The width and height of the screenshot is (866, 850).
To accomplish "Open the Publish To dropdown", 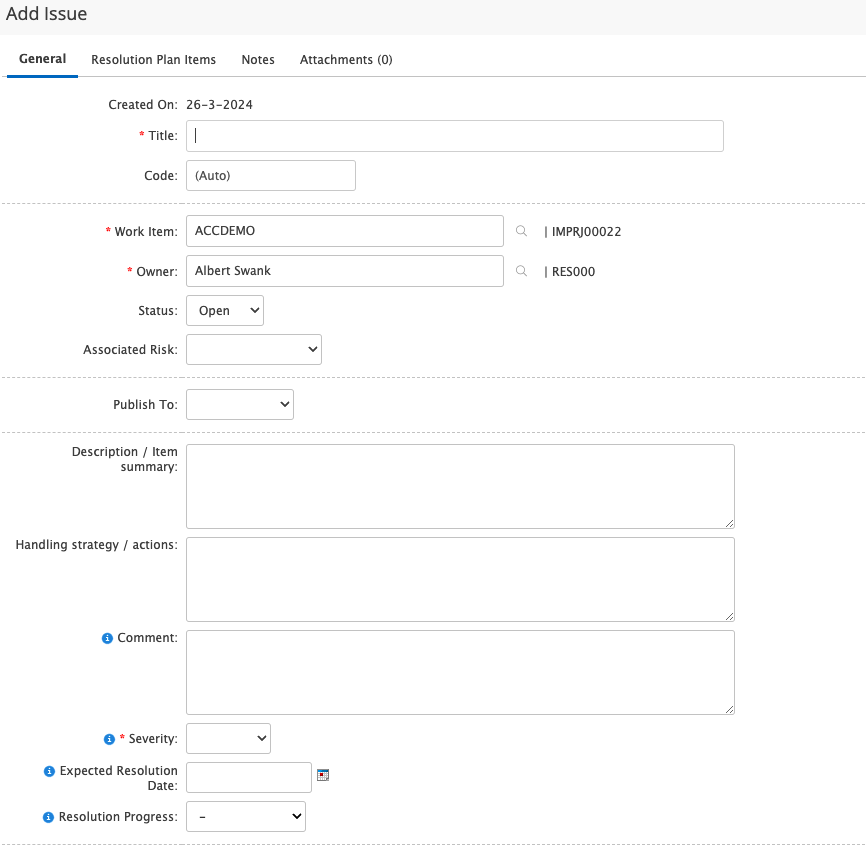I will [240, 404].
